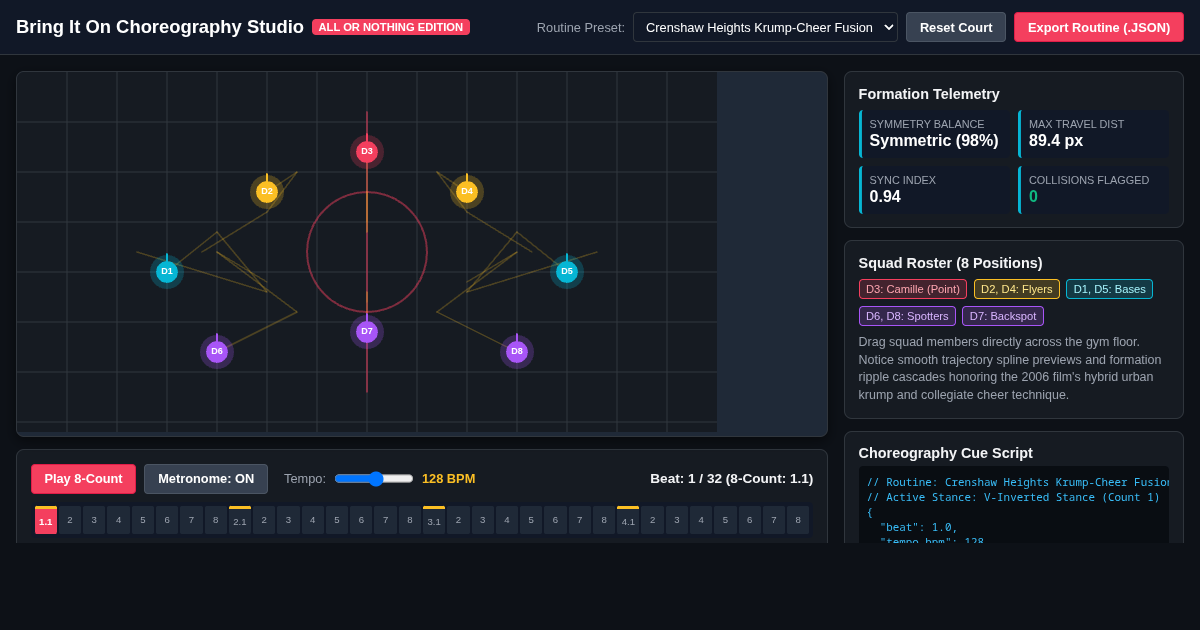Select dancer node D4 flyer
Image resolution: width=1200 pixels, height=630 pixels.
pyautogui.click(x=467, y=192)
